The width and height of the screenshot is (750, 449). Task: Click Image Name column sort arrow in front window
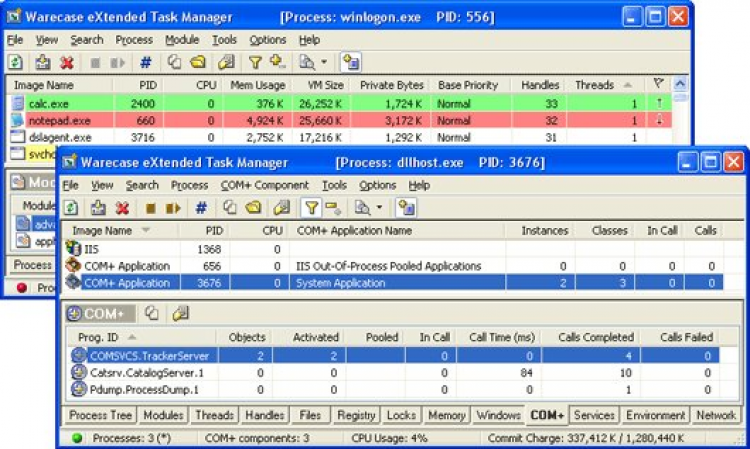pyautogui.click(x=146, y=230)
